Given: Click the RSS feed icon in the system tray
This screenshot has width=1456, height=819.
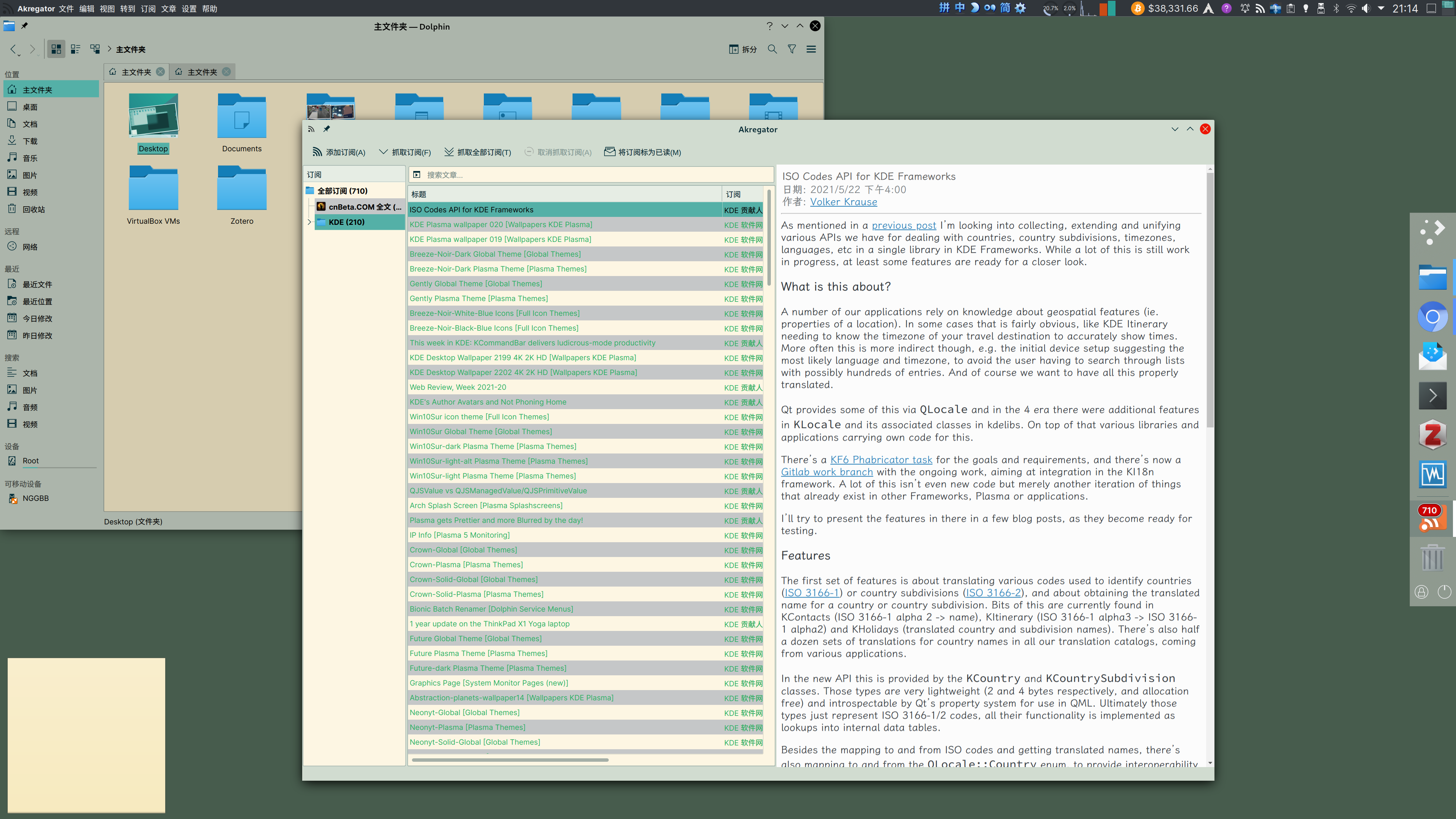Looking at the screenshot, I should [1260, 8].
